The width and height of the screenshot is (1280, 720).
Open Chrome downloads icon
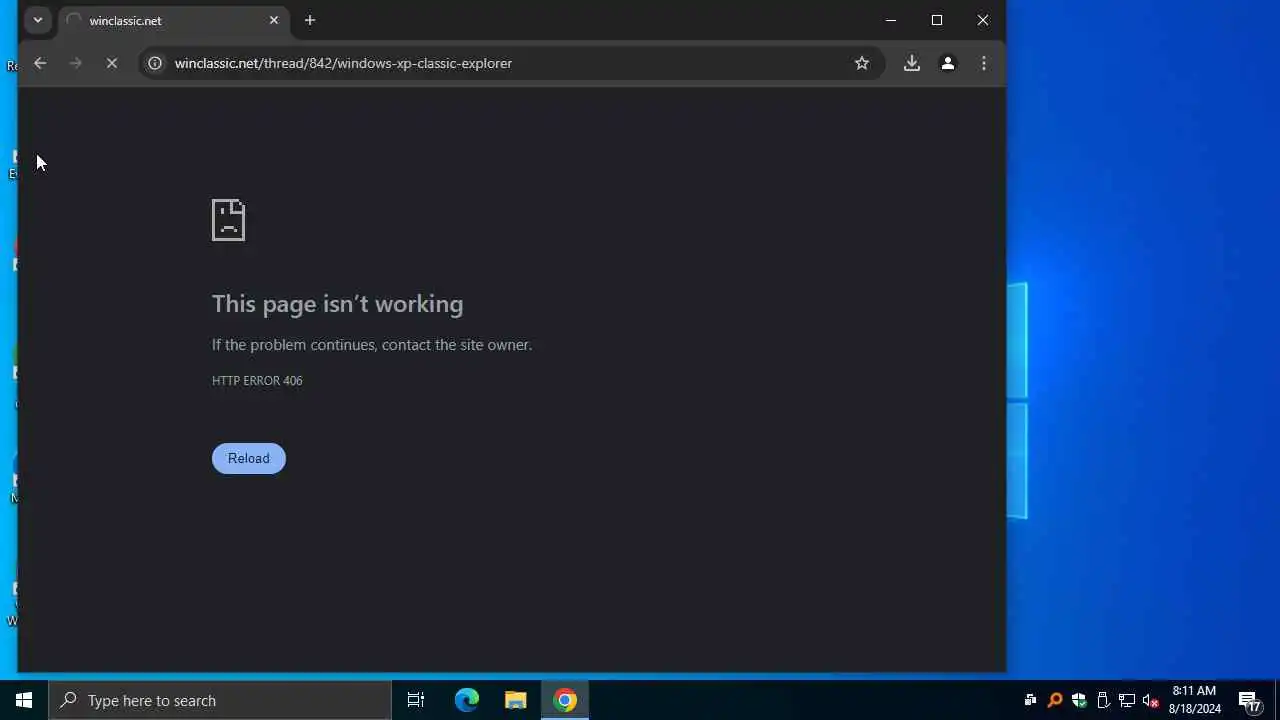click(912, 63)
